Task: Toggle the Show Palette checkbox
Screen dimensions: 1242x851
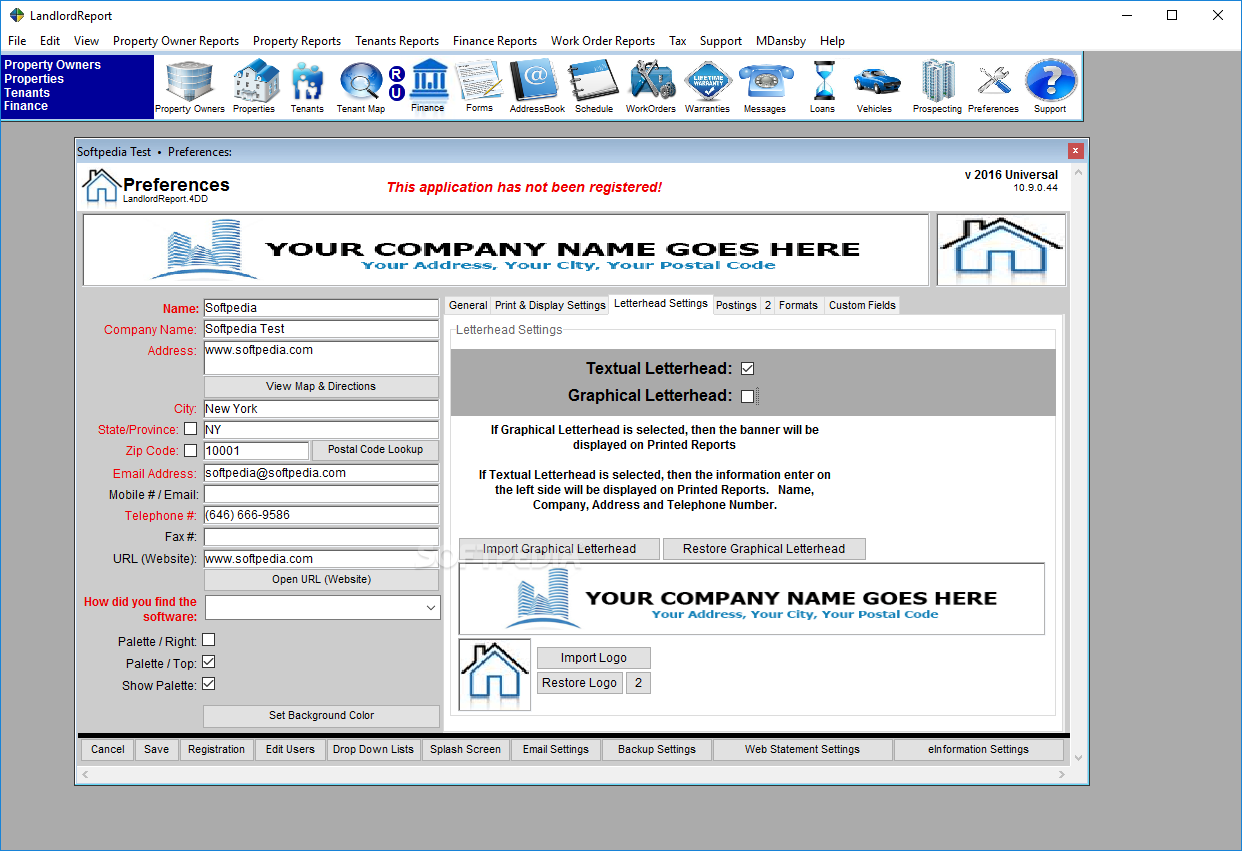Action: pyautogui.click(x=209, y=684)
